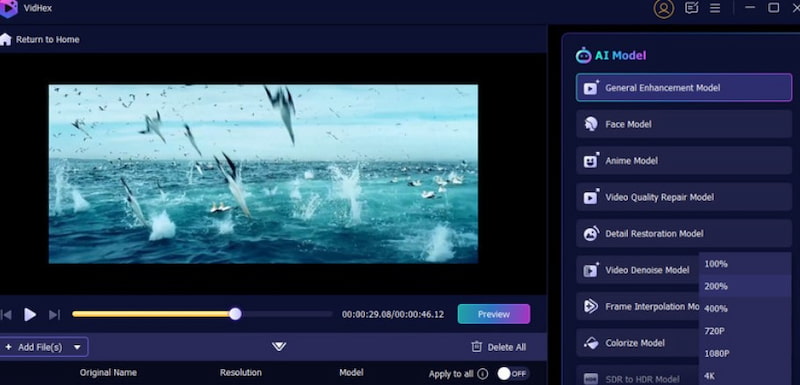Image resolution: width=800 pixels, height=385 pixels.
Task: Return to Home via the text link
Action: point(47,39)
